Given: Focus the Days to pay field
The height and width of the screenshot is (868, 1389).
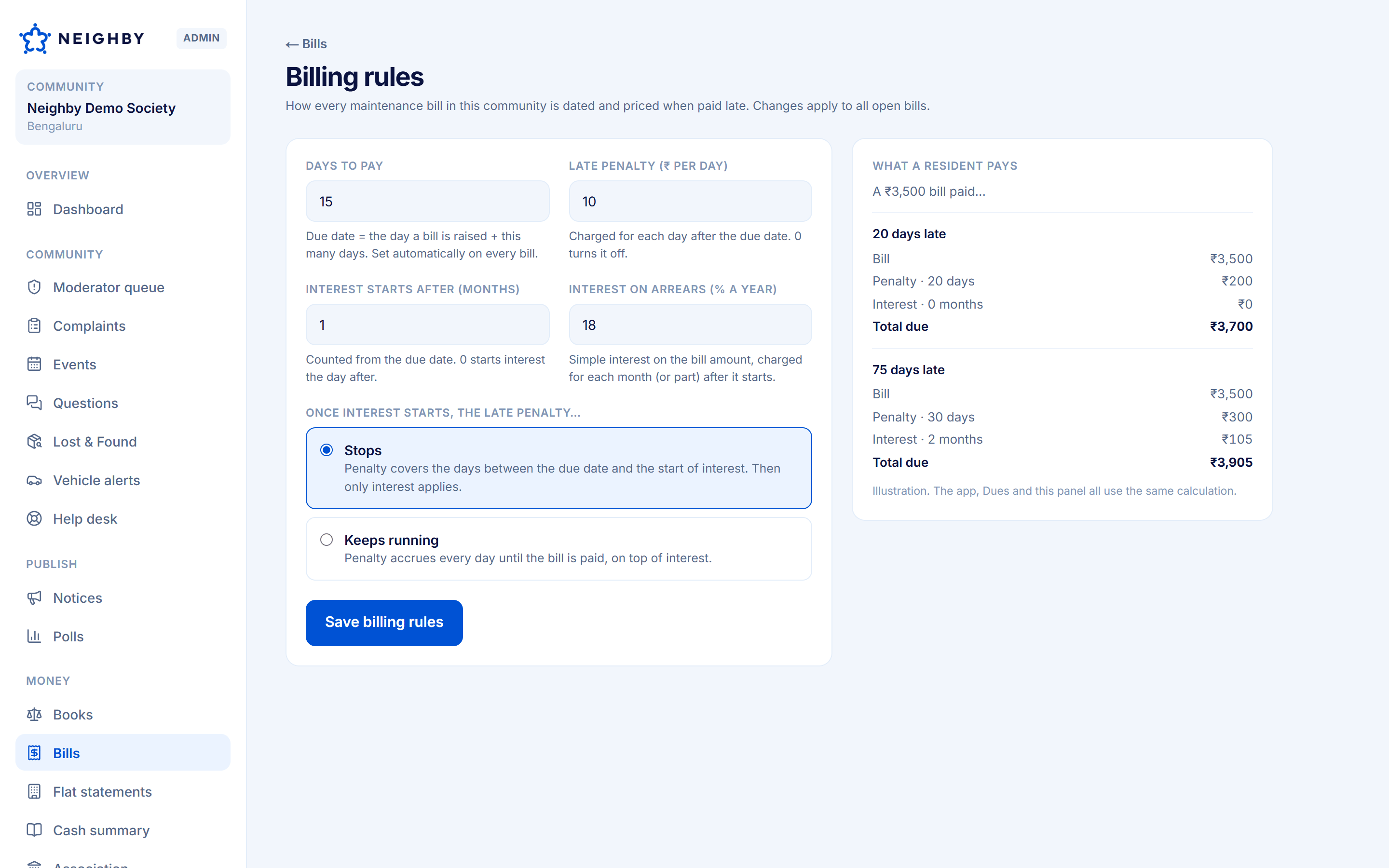Looking at the screenshot, I should (428, 201).
